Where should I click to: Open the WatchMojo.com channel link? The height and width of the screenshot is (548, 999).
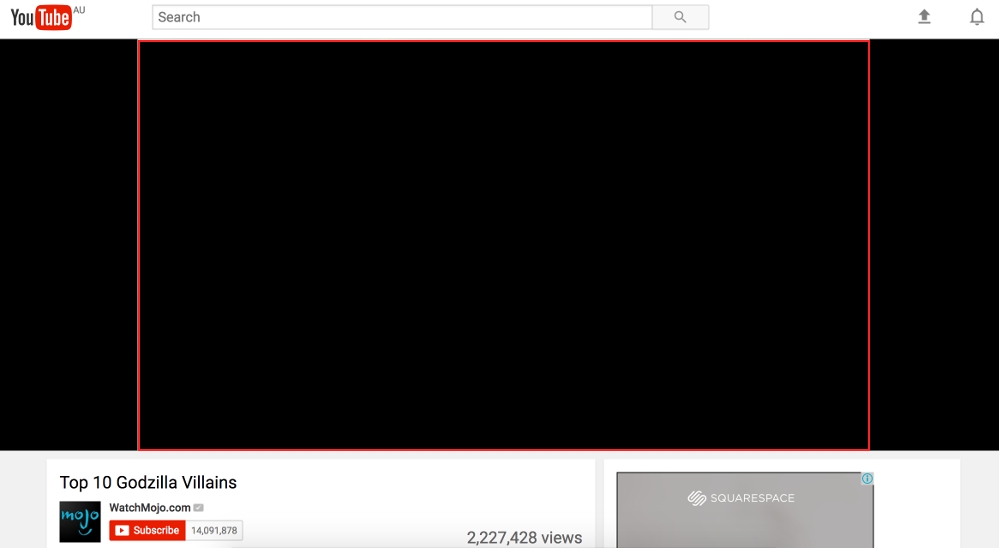[x=150, y=508]
